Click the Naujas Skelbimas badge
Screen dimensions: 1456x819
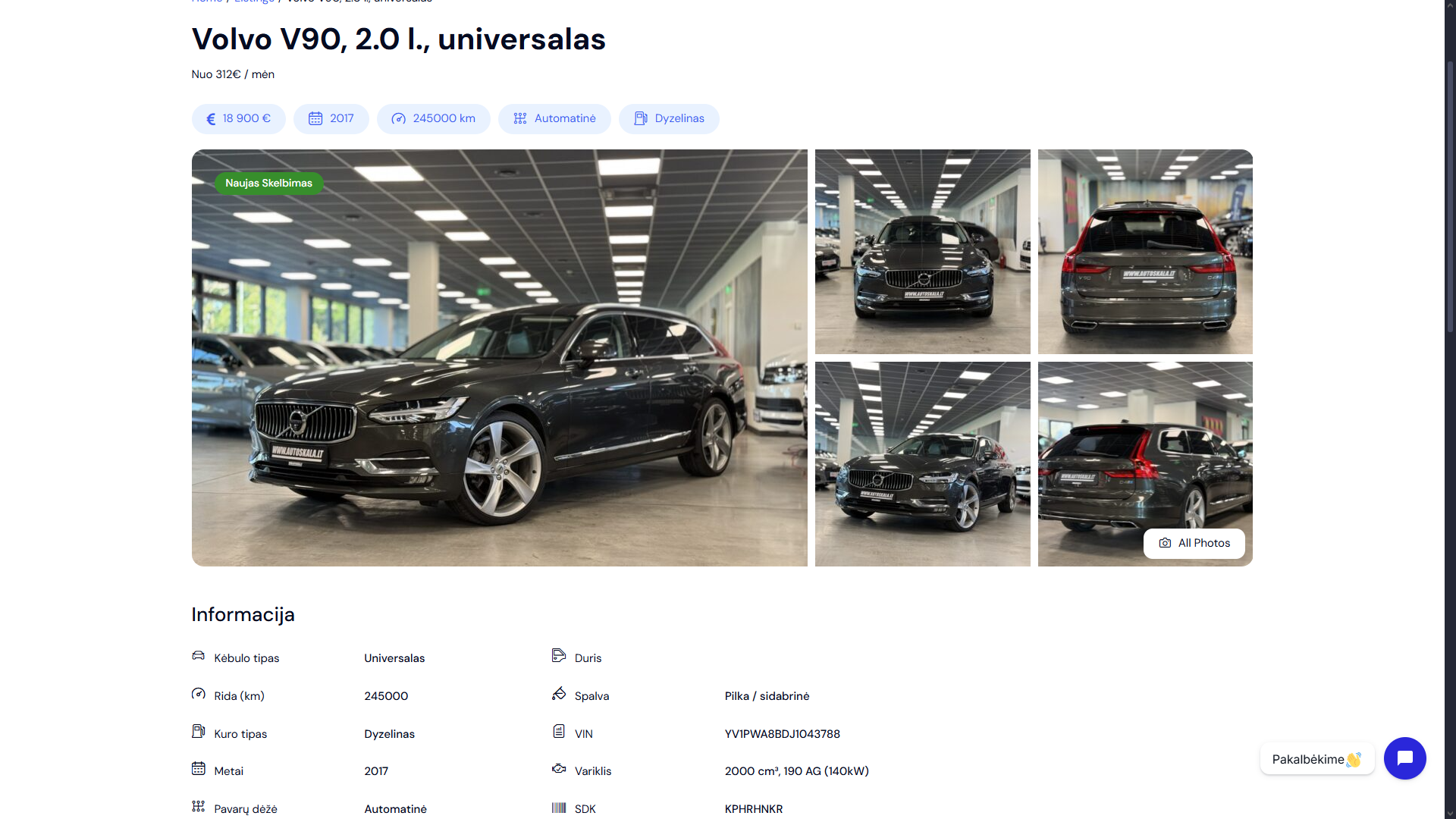(269, 184)
